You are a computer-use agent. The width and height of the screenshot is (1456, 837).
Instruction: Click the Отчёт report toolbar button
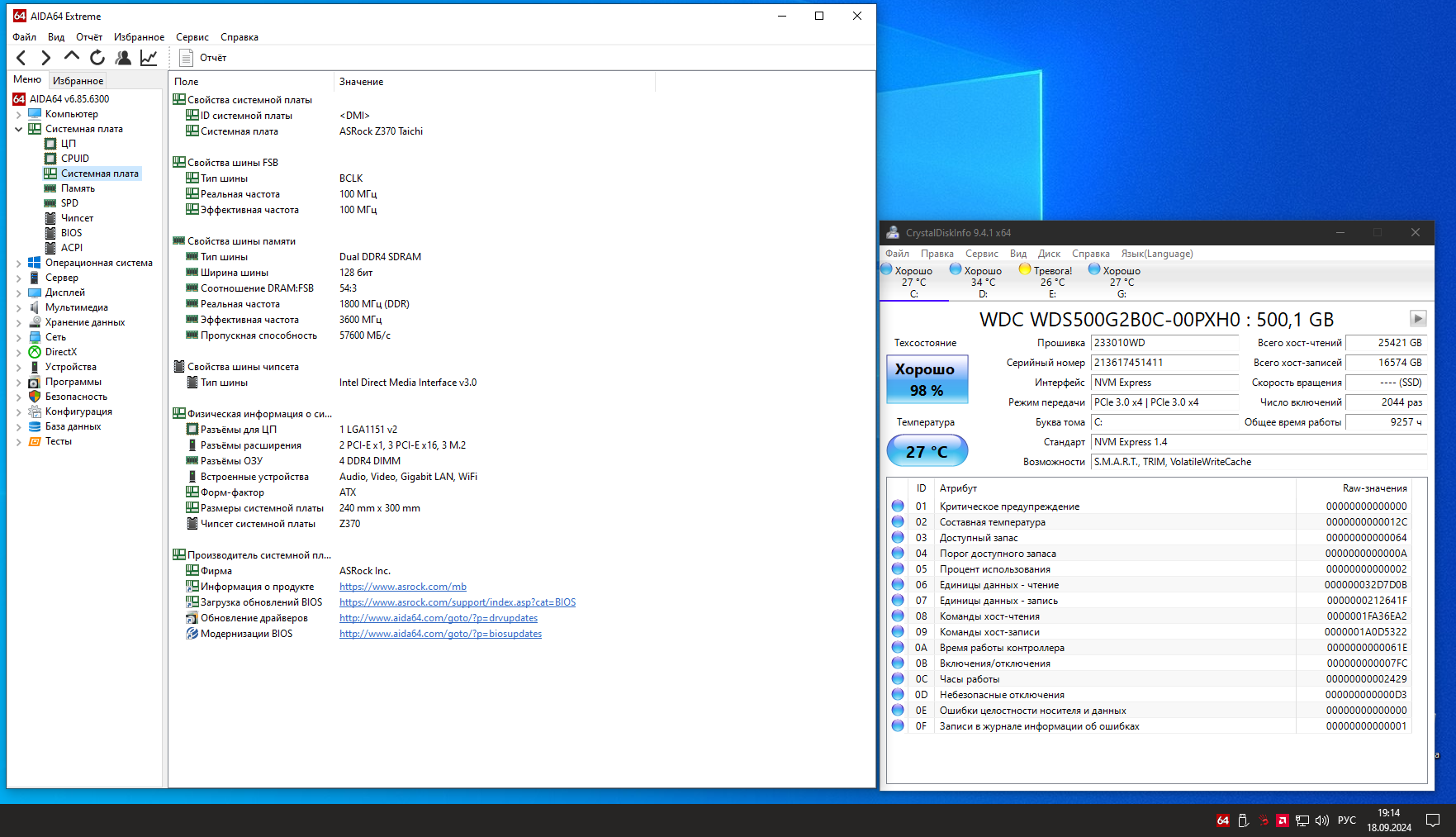[203, 58]
